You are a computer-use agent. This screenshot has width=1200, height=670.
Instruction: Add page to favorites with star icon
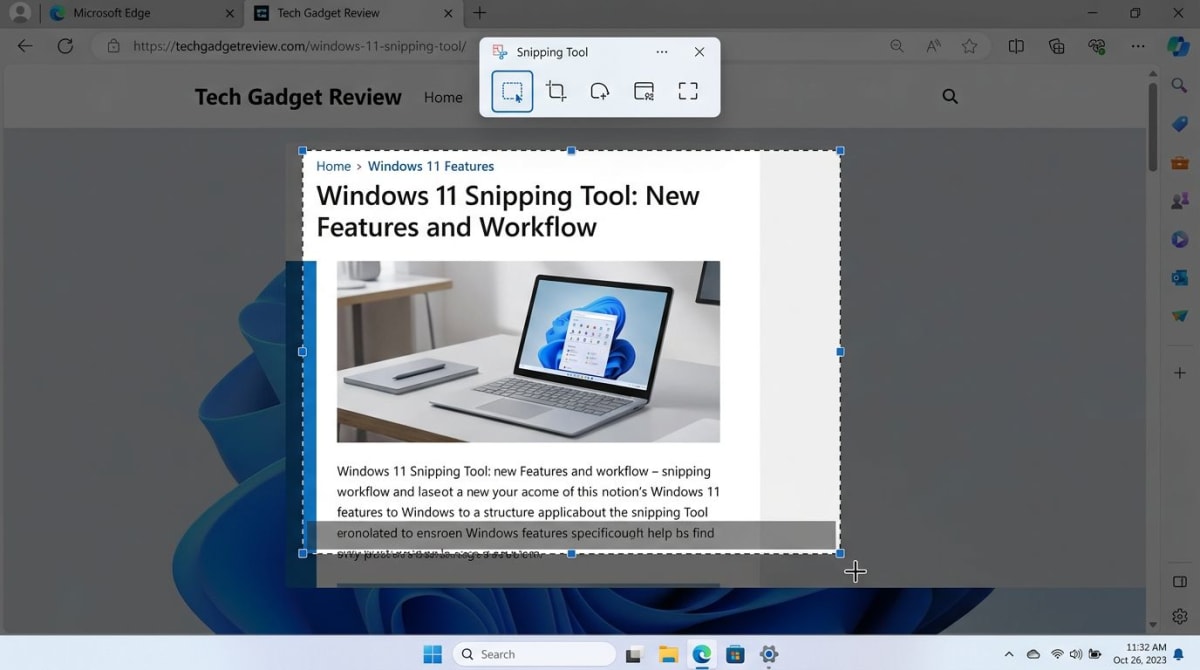969,46
